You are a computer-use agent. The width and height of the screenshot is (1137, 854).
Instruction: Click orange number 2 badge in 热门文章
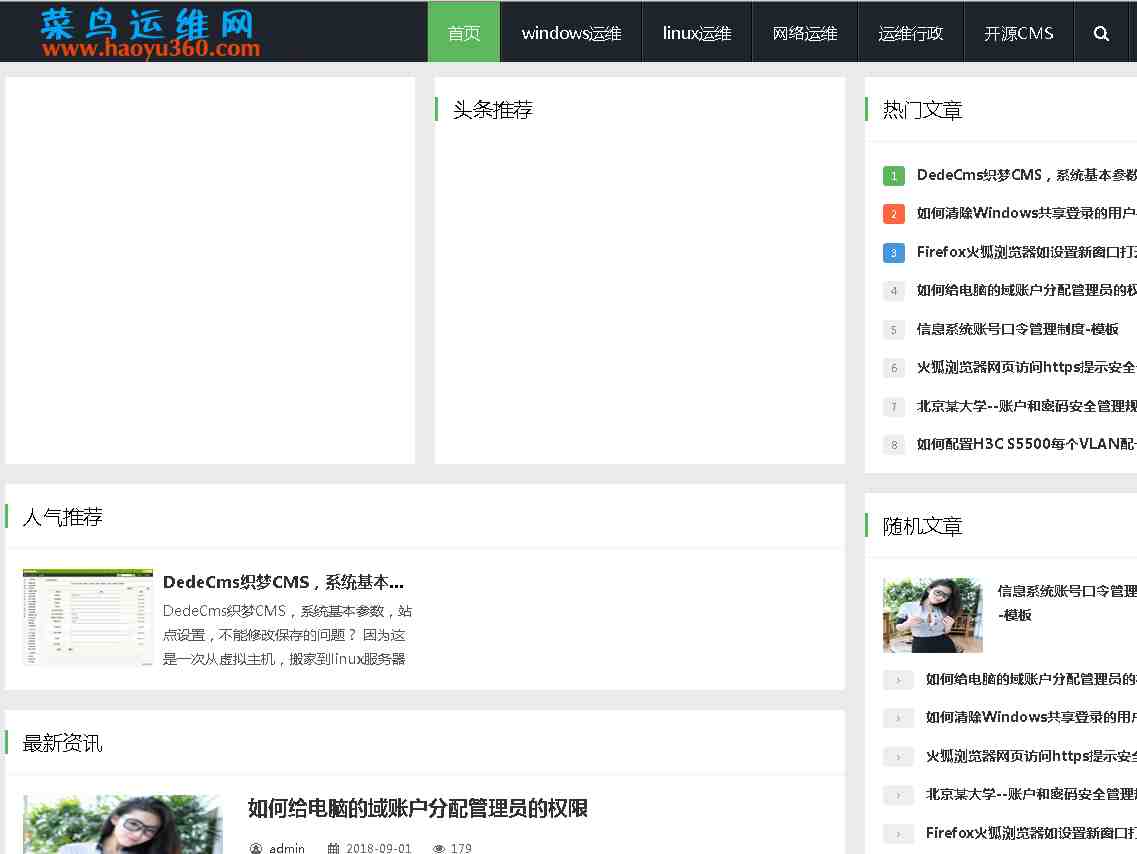[893, 214]
